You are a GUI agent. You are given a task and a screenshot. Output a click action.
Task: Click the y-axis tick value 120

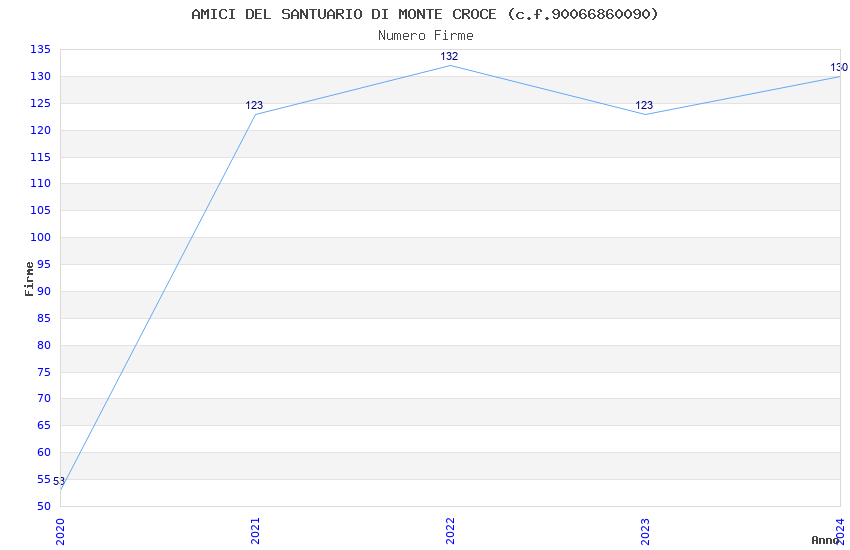41,131
